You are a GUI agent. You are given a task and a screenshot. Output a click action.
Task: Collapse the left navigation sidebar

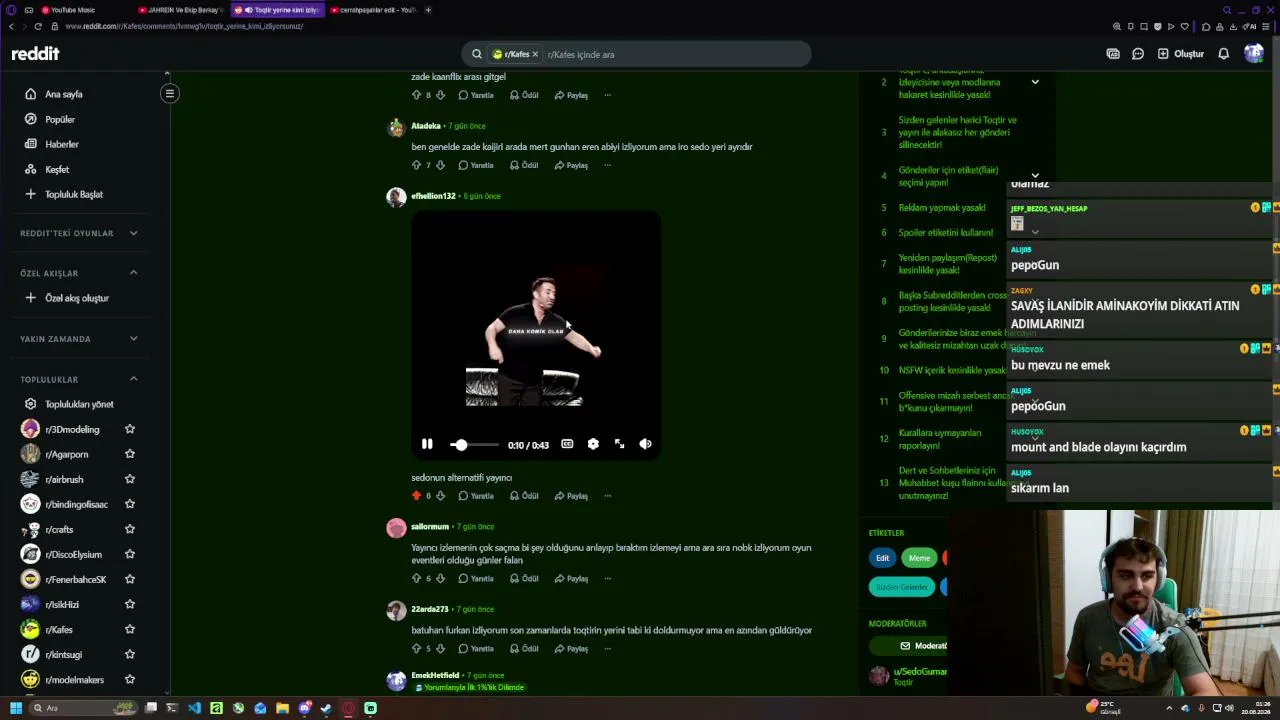click(x=170, y=94)
